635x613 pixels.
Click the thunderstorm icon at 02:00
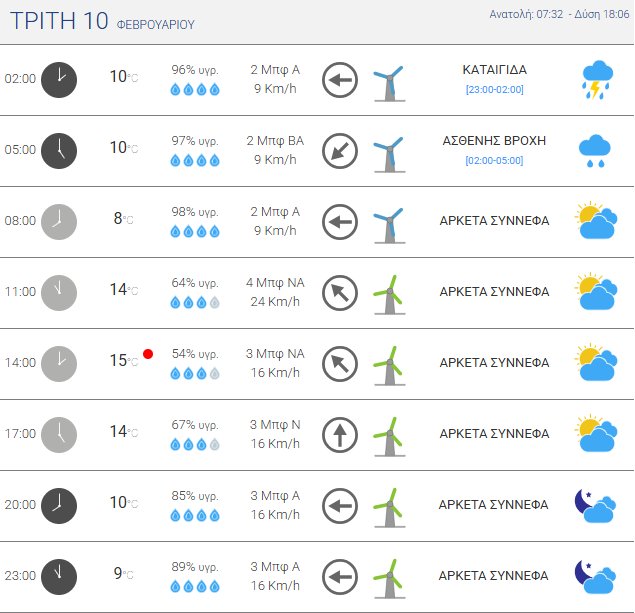pyautogui.click(x=596, y=80)
